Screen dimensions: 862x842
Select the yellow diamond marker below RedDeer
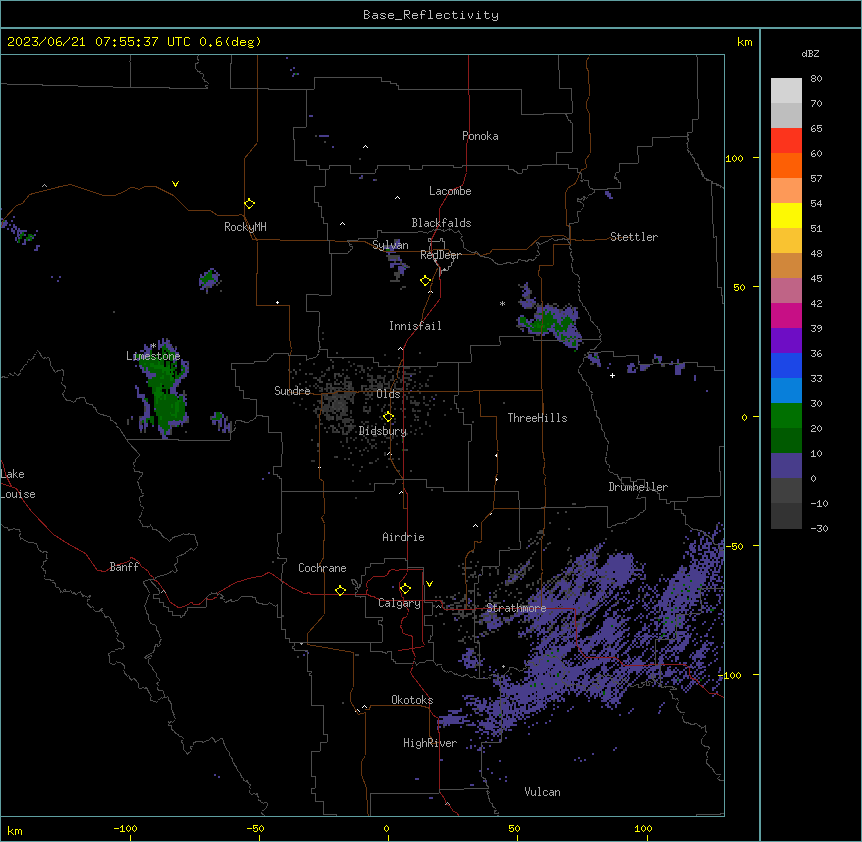point(425,281)
